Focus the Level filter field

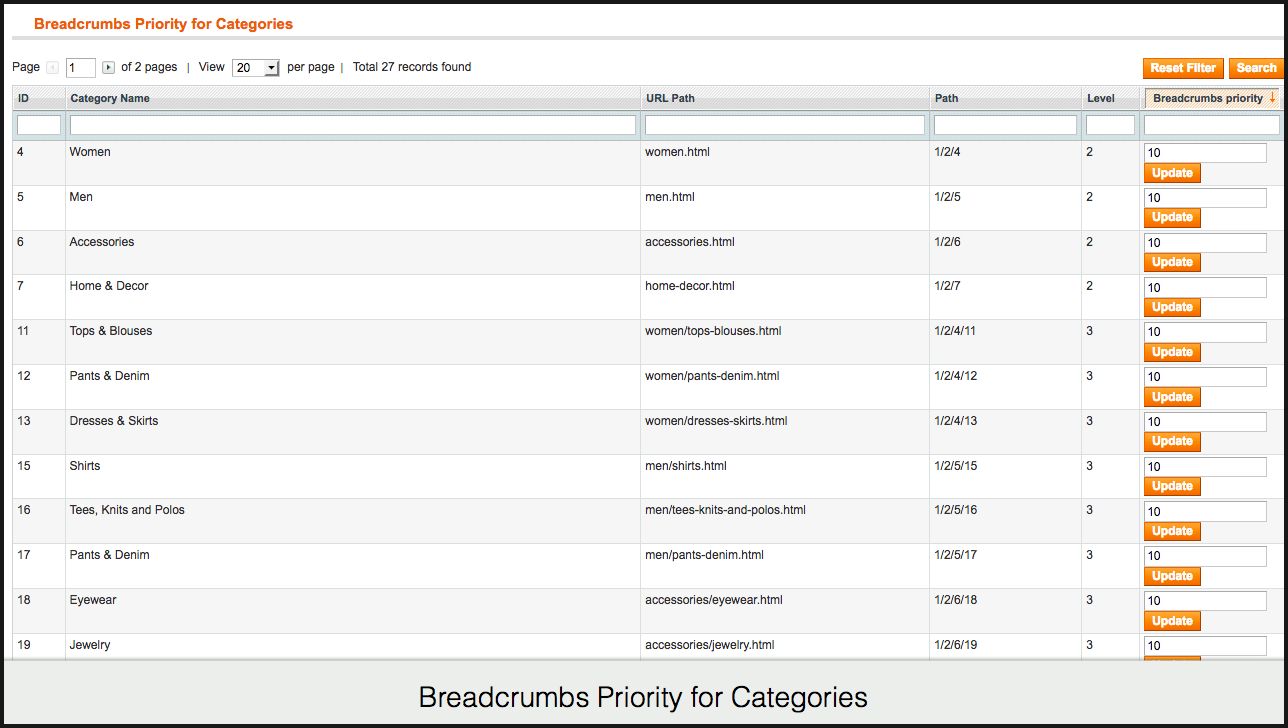coord(1110,125)
